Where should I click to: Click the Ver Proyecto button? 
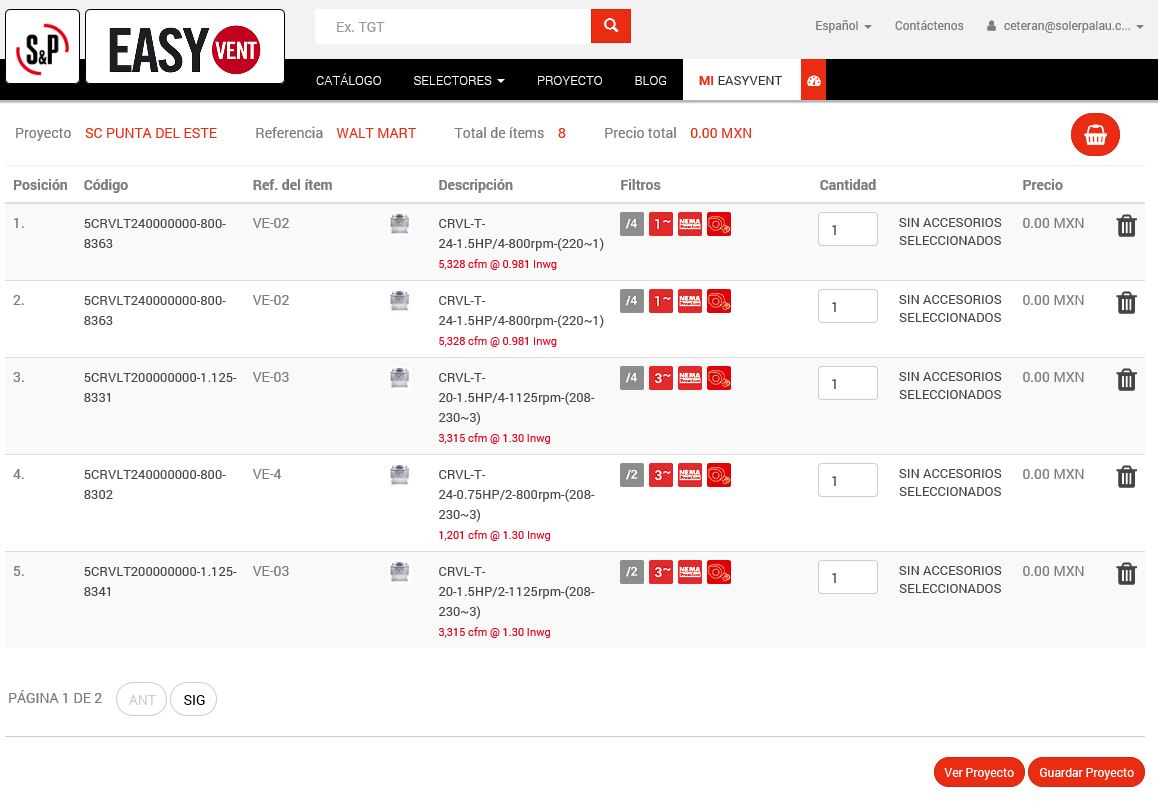click(978, 773)
